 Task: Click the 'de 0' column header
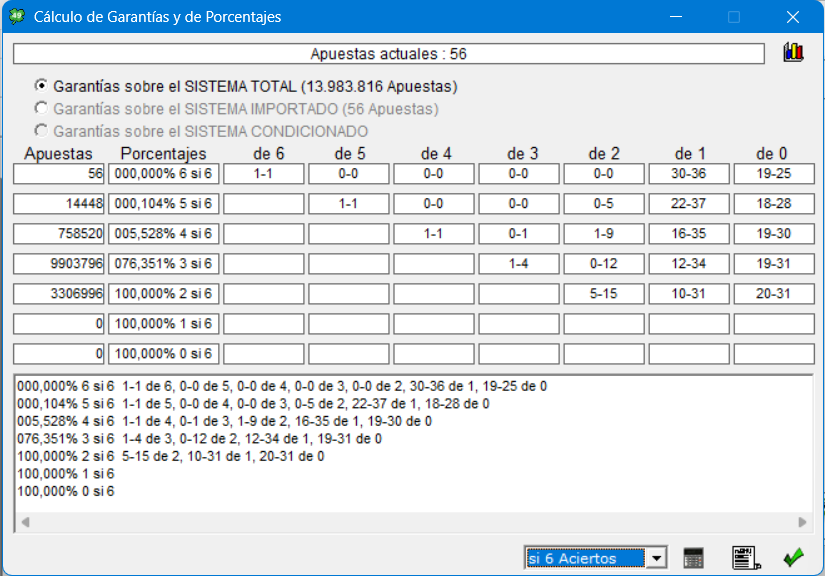(772, 154)
